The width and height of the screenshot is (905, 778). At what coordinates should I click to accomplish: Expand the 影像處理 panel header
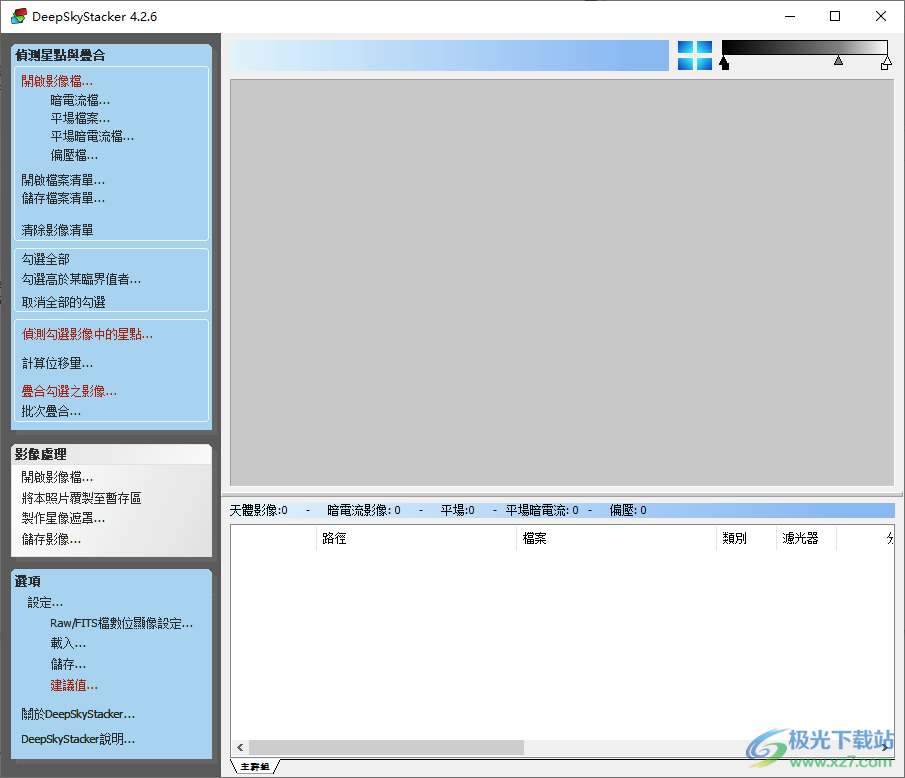point(111,454)
